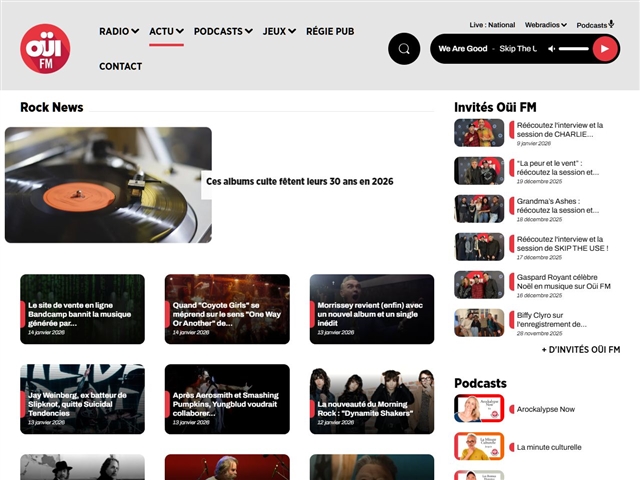This screenshot has width=640, height=480.
Task: Open CHARLIE session thumbnail
Action: point(479,133)
